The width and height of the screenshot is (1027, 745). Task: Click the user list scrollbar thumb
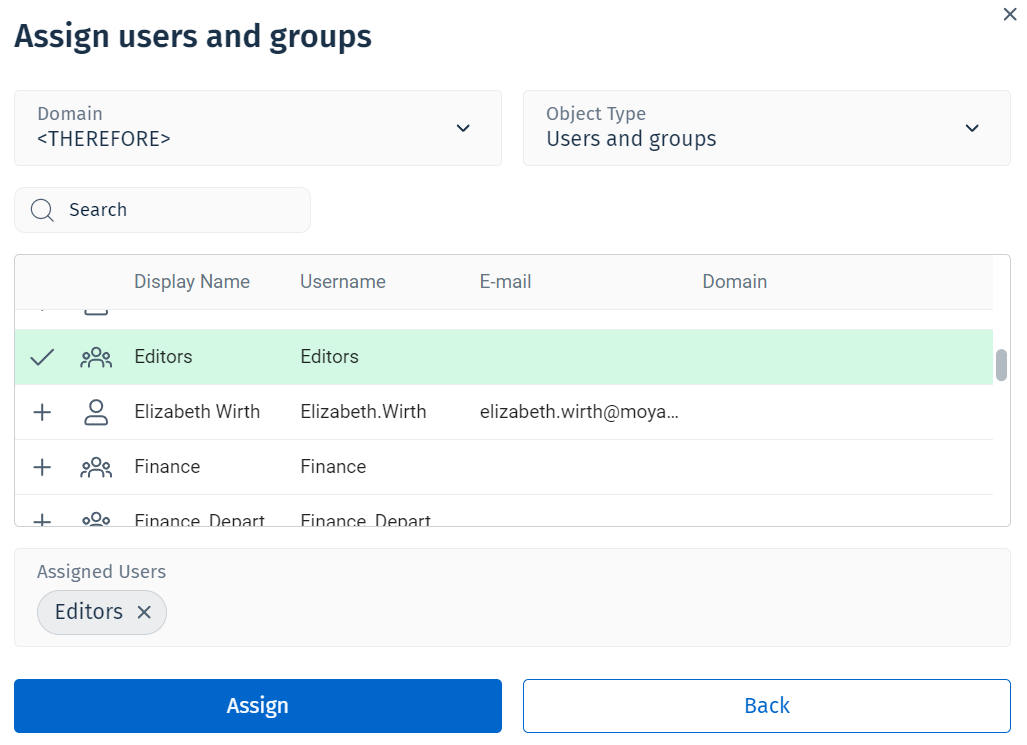pos(1001,365)
